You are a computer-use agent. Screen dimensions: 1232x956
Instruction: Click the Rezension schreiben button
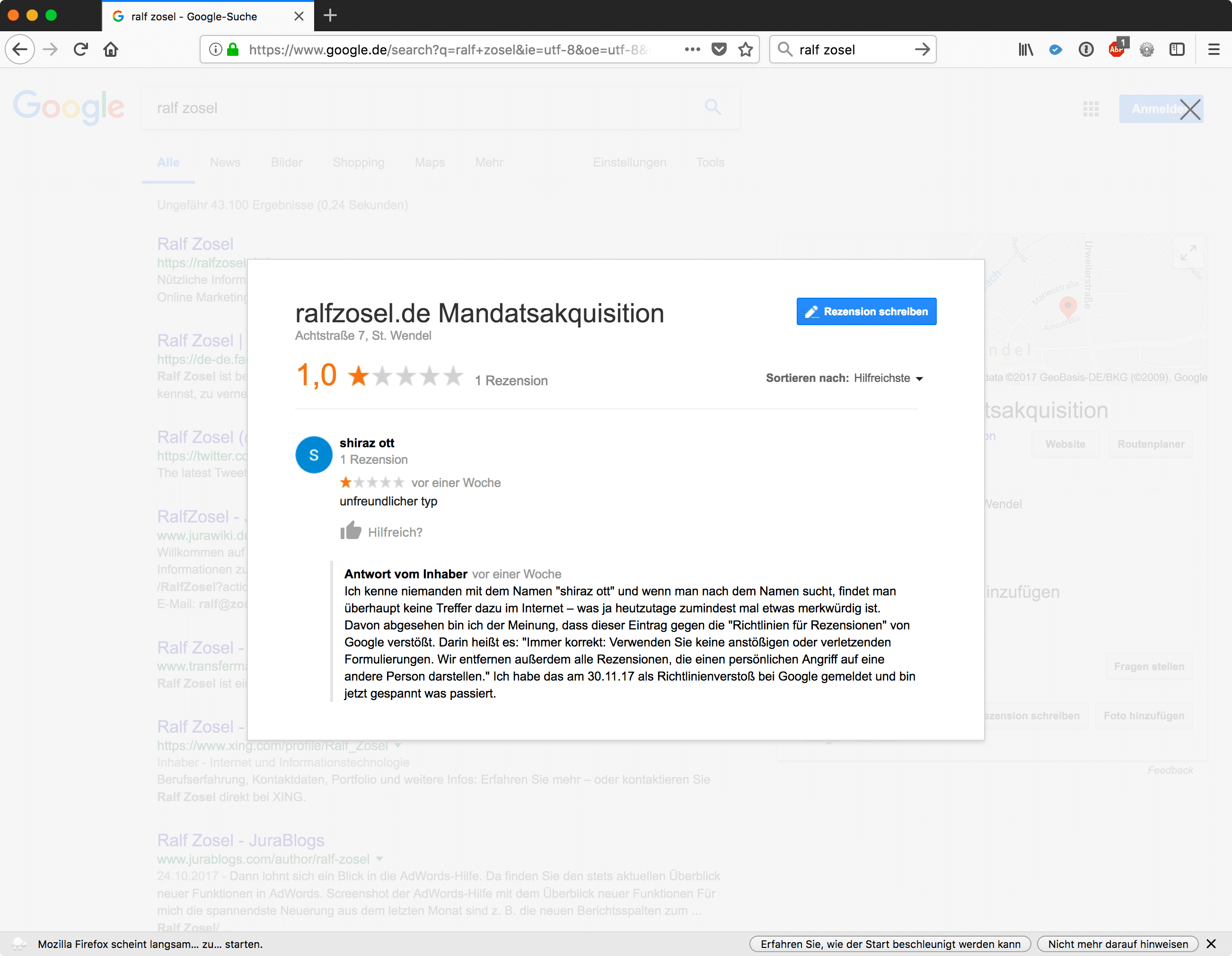tap(866, 311)
